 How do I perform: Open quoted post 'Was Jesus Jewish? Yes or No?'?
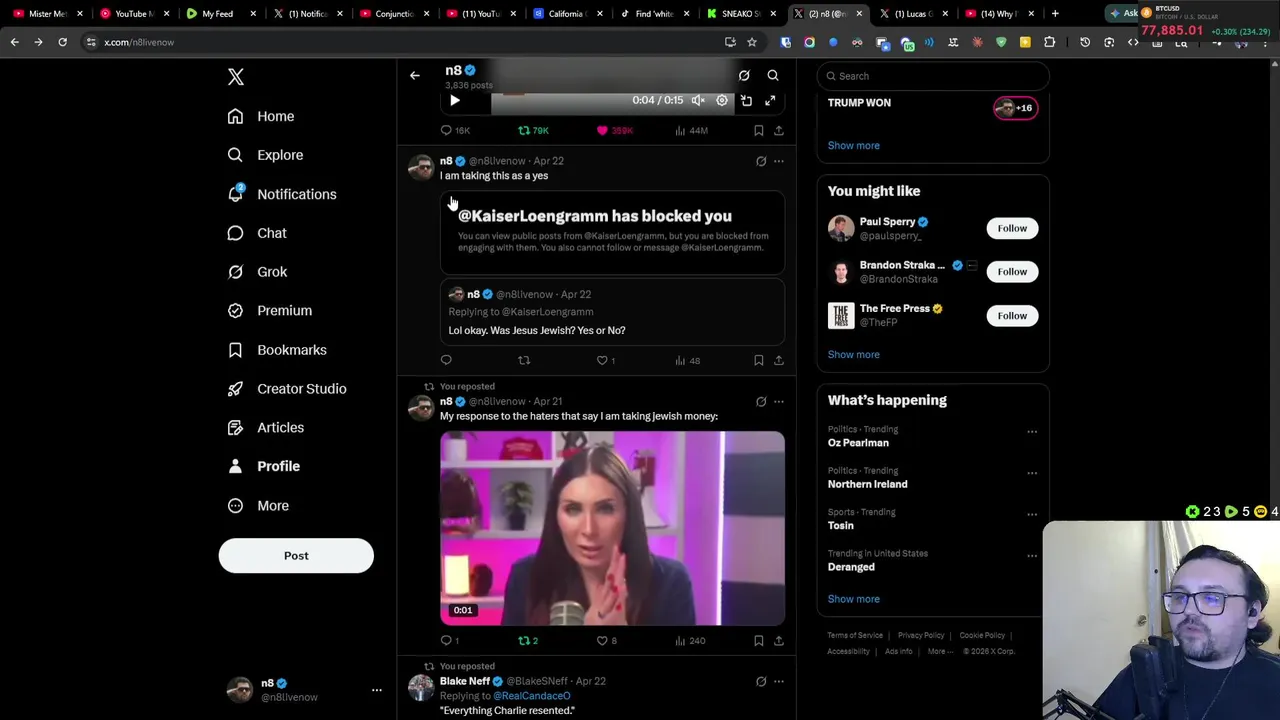pos(612,312)
